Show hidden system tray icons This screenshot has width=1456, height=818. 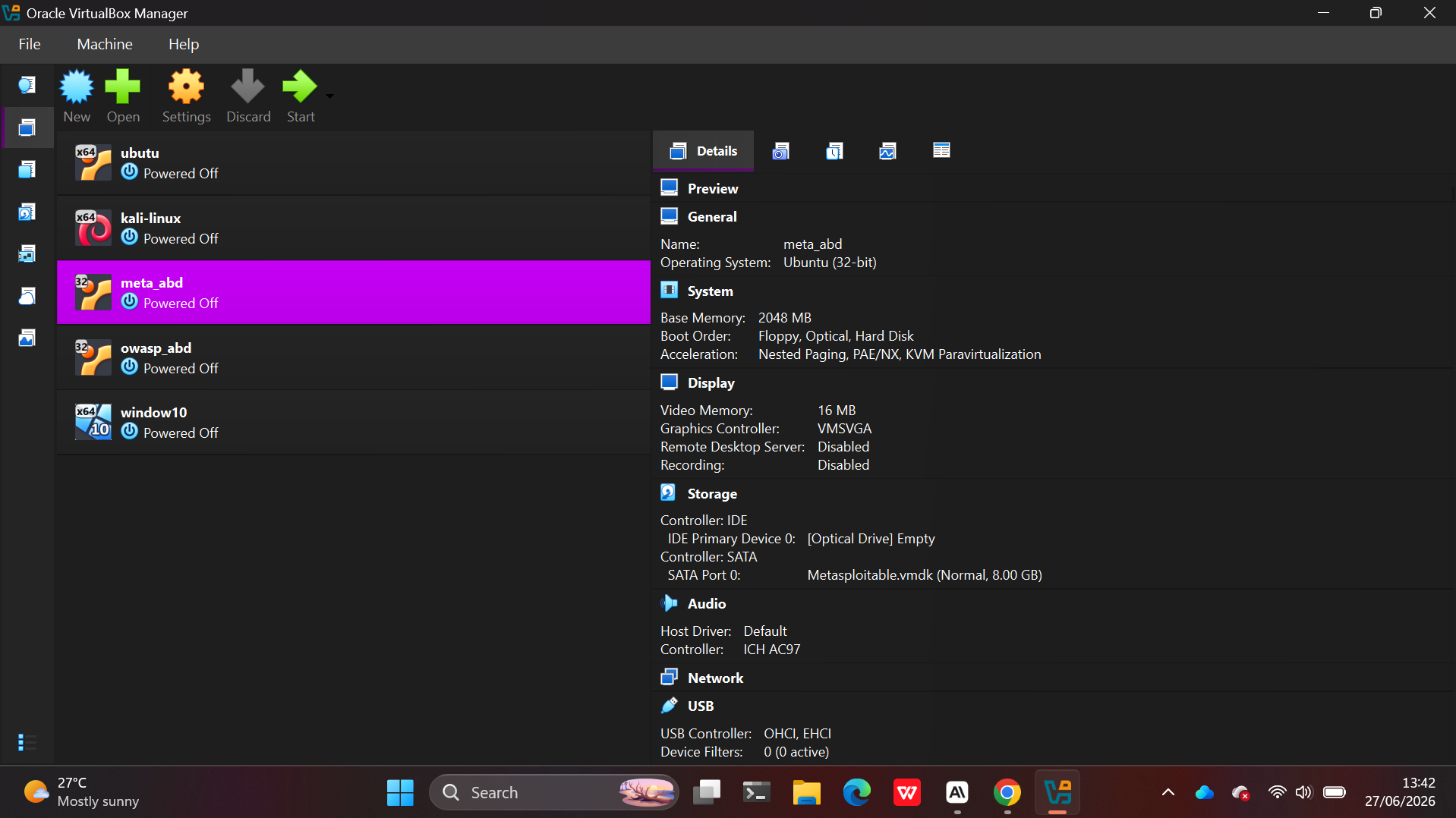[x=1168, y=793]
